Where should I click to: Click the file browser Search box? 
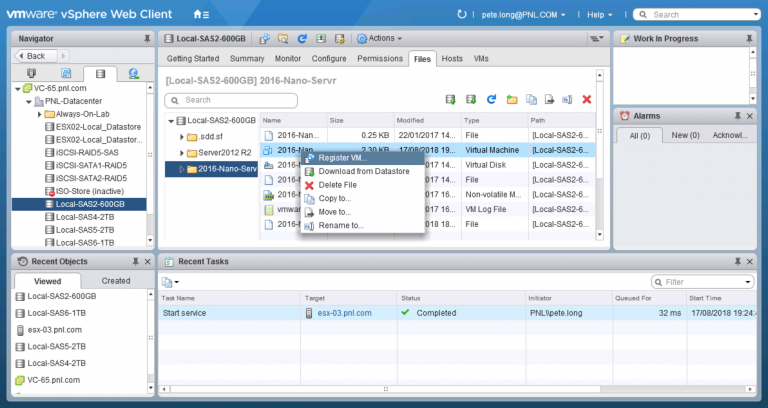tap(231, 100)
